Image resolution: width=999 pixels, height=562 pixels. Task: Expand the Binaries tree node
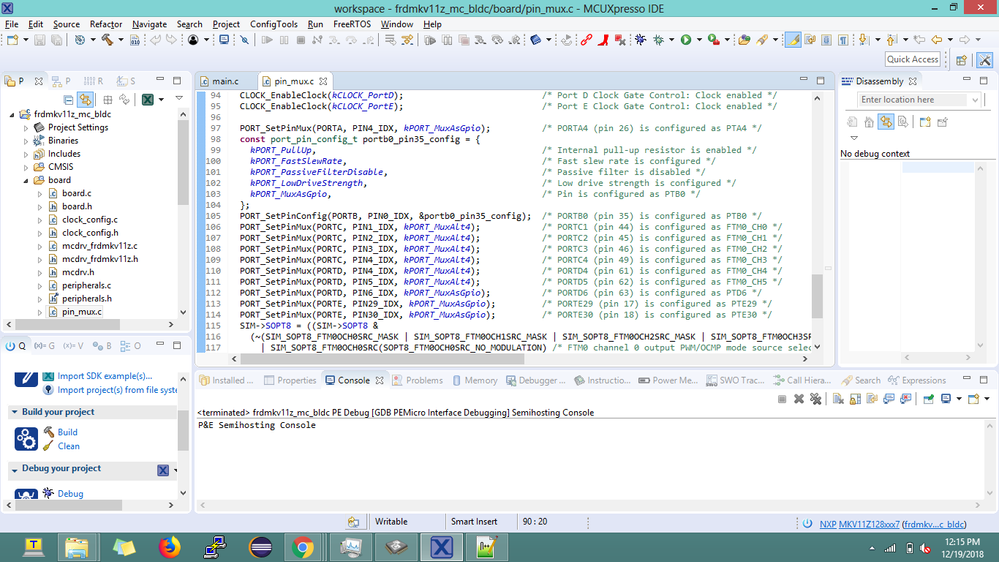[x=26, y=141]
